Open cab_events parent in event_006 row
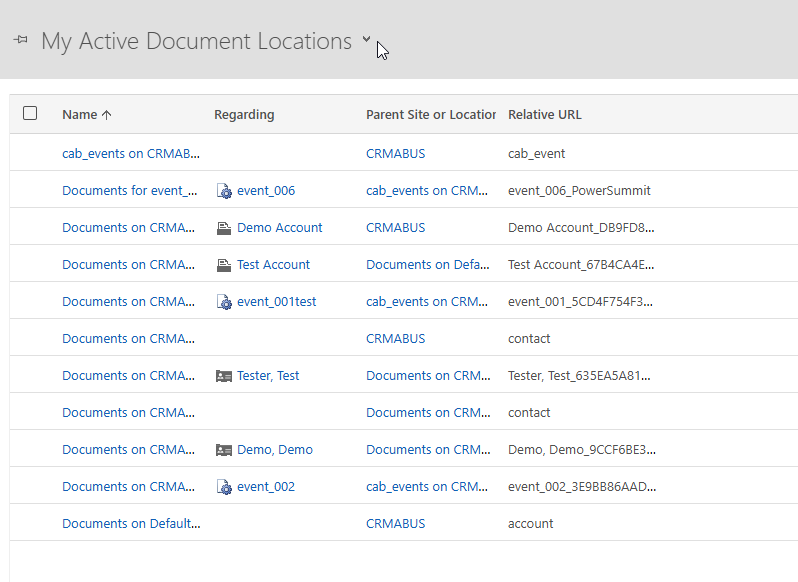 pyautogui.click(x=427, y=191)
